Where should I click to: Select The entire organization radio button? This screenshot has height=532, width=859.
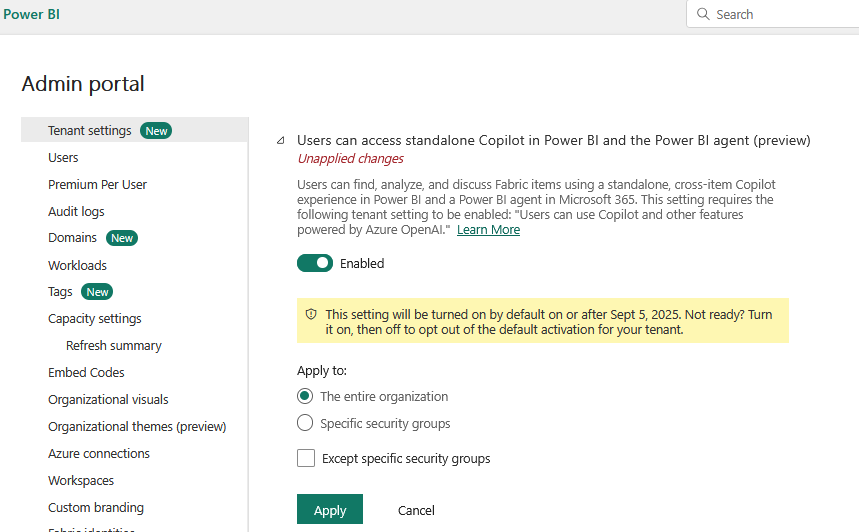[x=305, y=397]
